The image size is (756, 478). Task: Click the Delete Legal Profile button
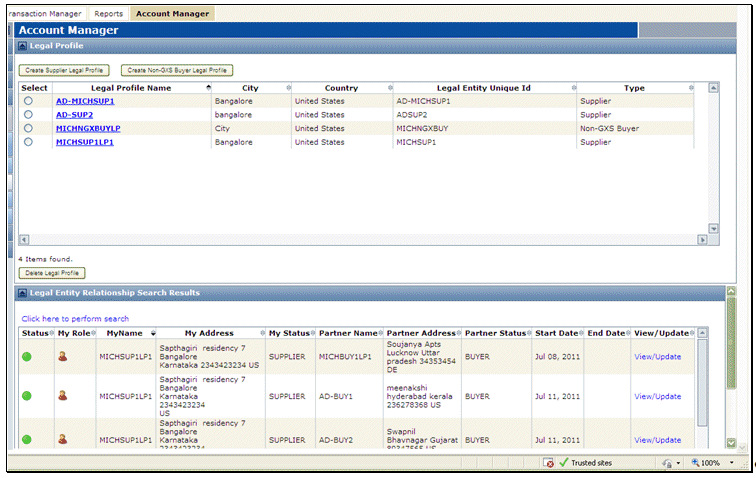(52, 273)
